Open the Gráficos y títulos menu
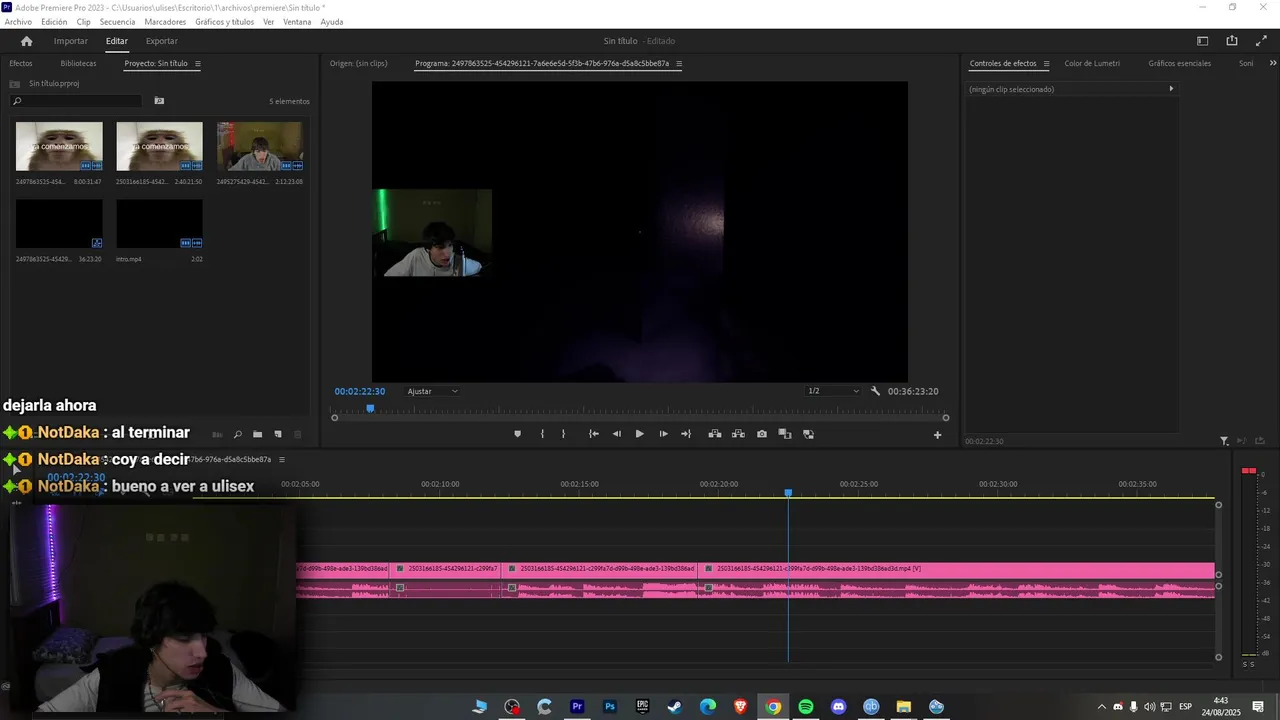 click(x=224, y=22)
